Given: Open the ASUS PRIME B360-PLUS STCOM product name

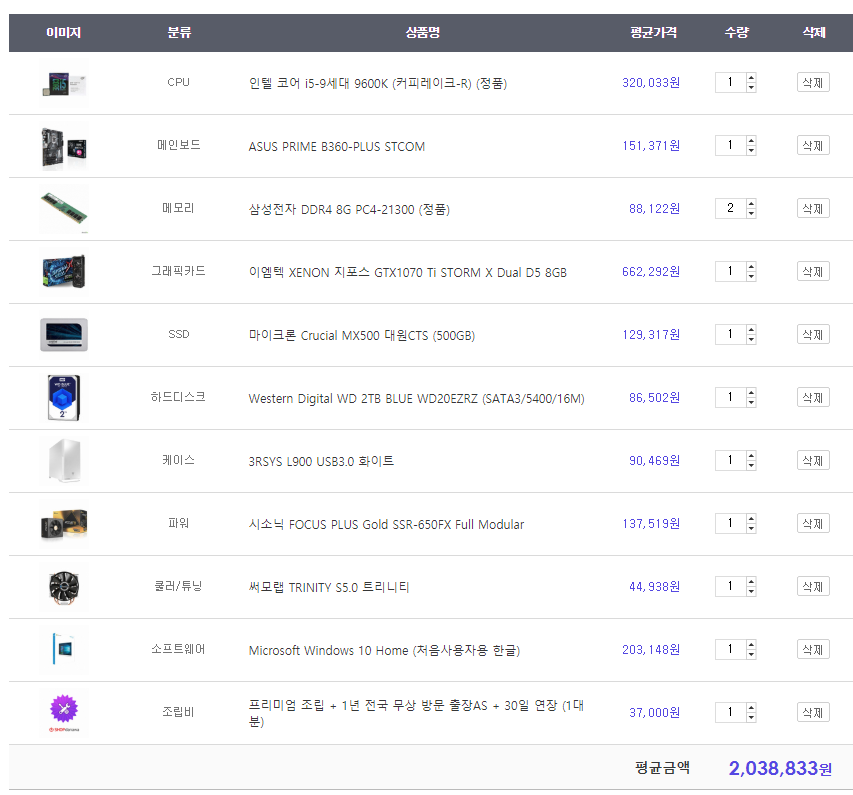Looking at the screenshot, I should pos(337,146).
